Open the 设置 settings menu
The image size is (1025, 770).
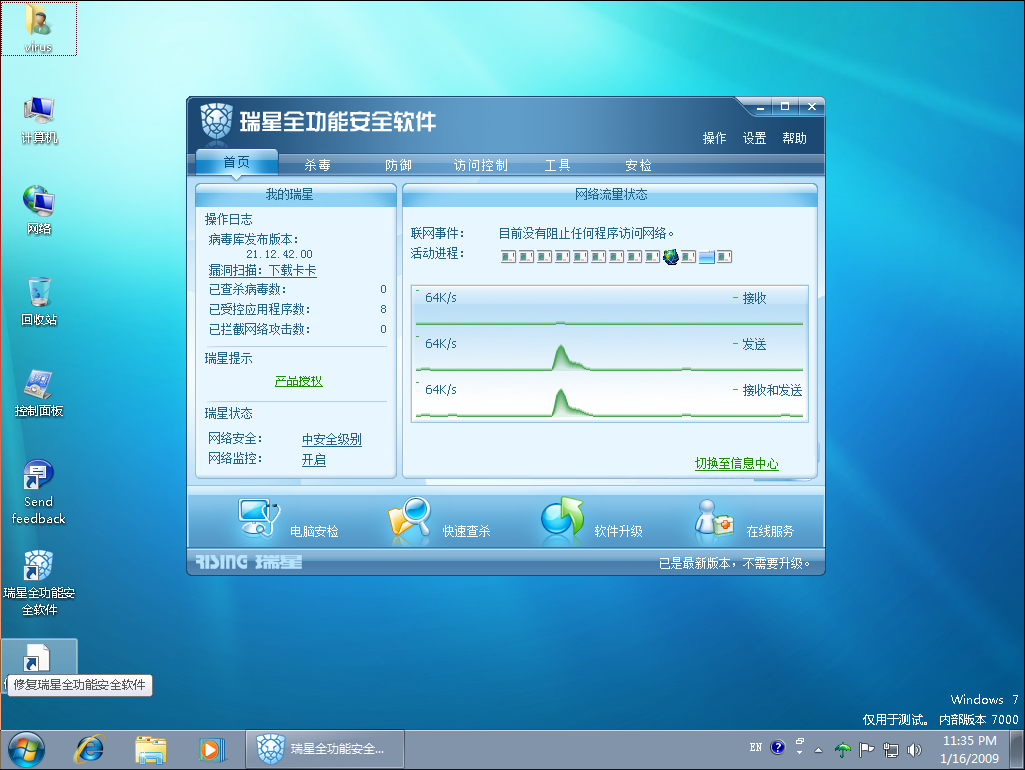[x=754, y=139]
